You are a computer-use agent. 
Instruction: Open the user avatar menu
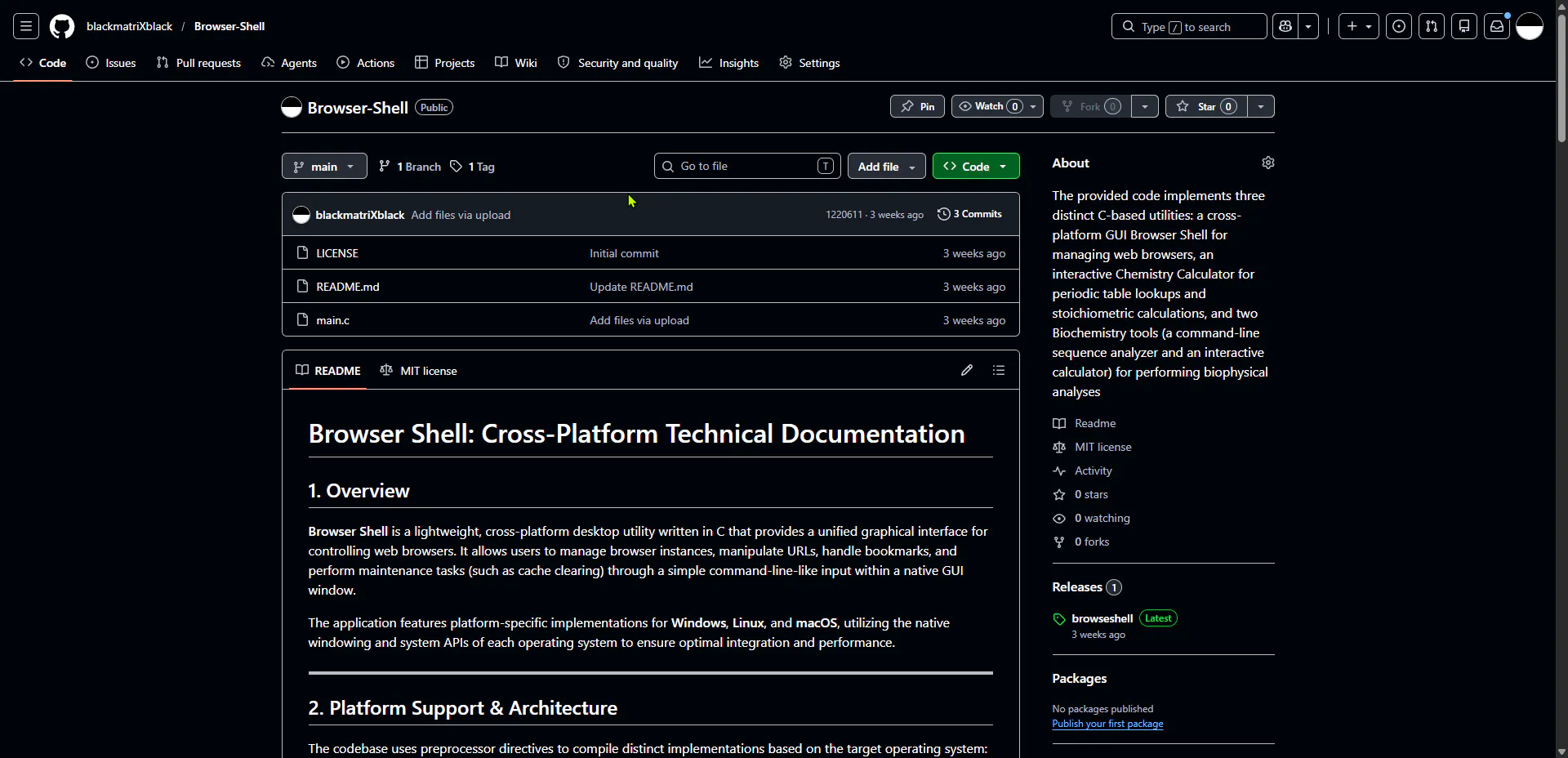1530,26
